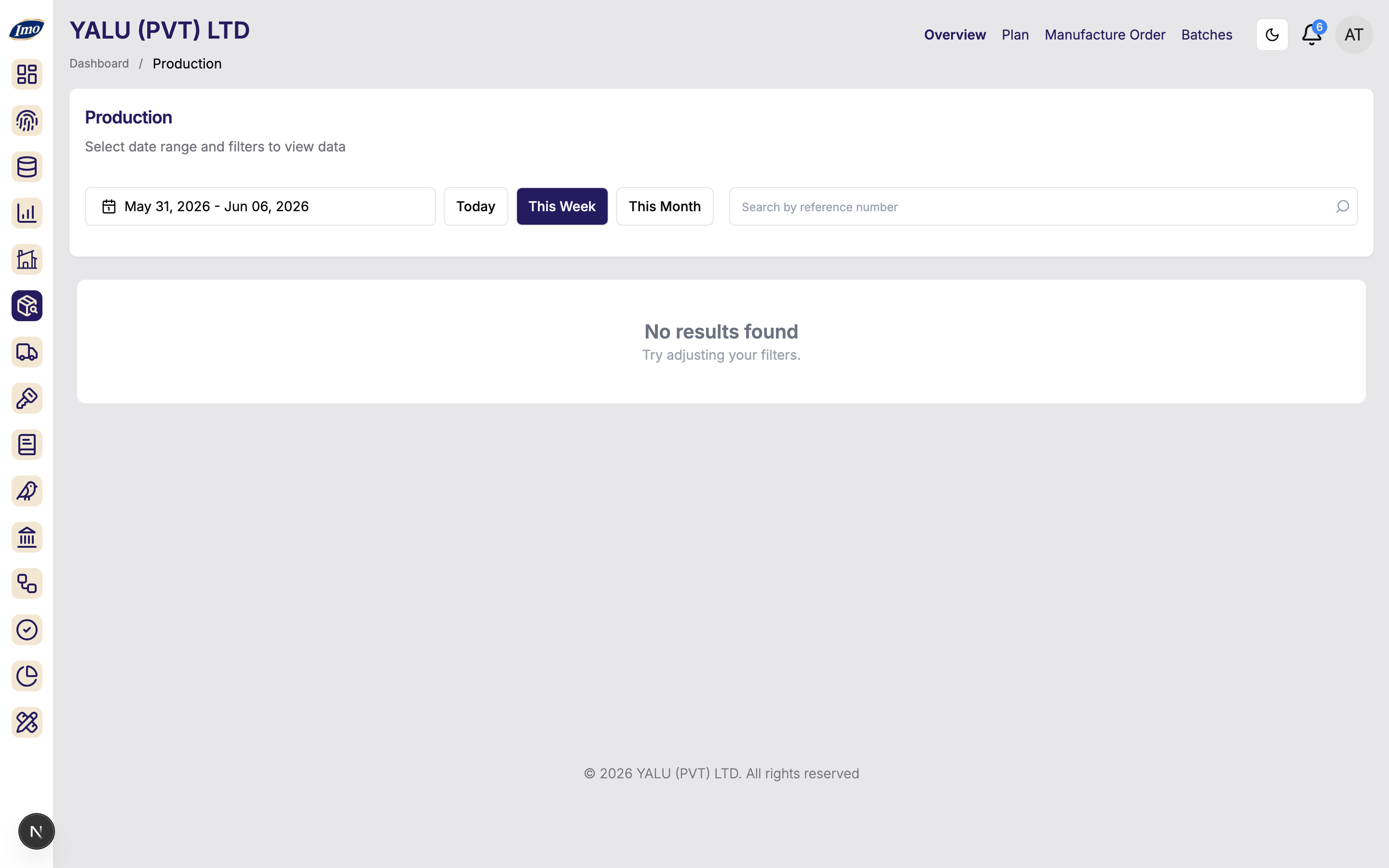Image resolution: width=1389 pixels, height=868 pixels.
Task: Click the Production breadcrumb item
Action: tap(187, 64)
